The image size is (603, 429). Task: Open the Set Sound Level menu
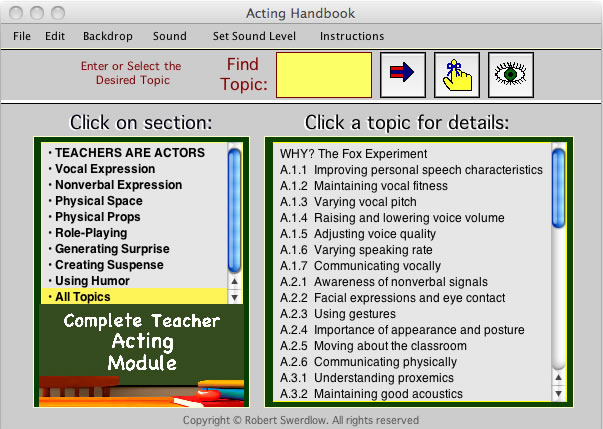click(254, 36)
